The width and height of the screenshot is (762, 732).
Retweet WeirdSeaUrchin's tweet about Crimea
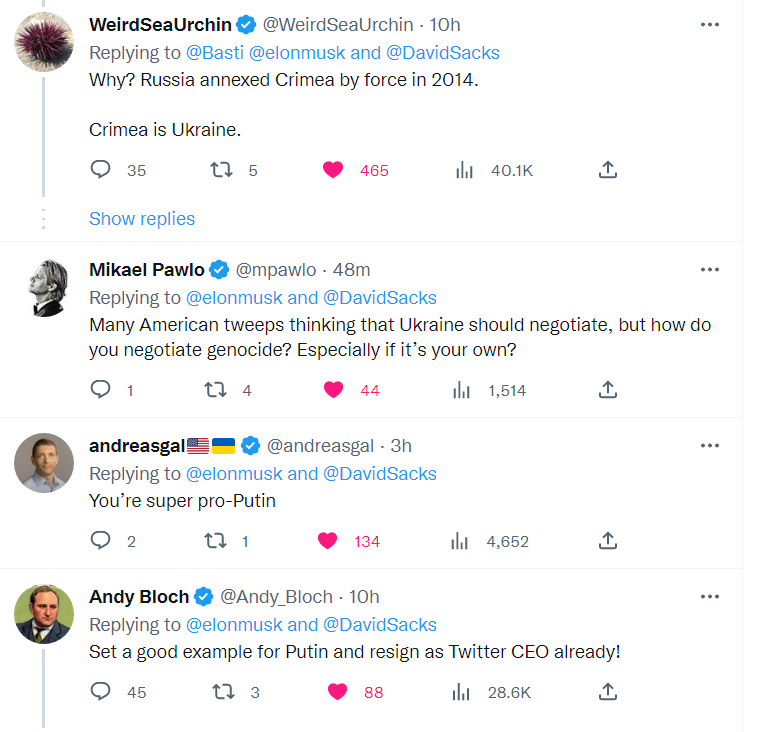coord(222,170)
